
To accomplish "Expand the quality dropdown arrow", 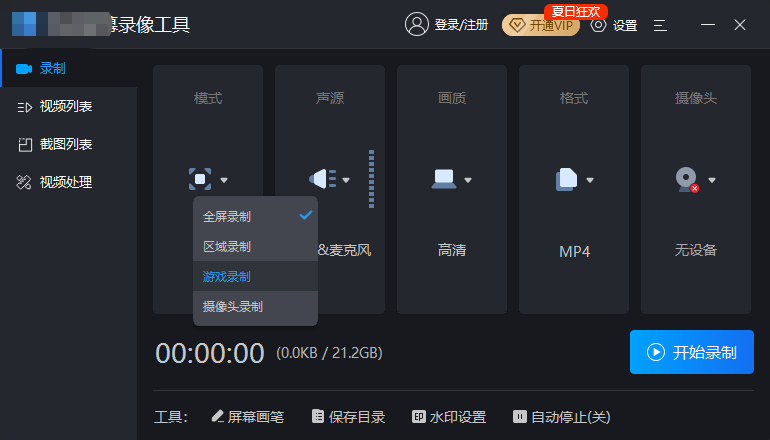I will click(468, 180).
